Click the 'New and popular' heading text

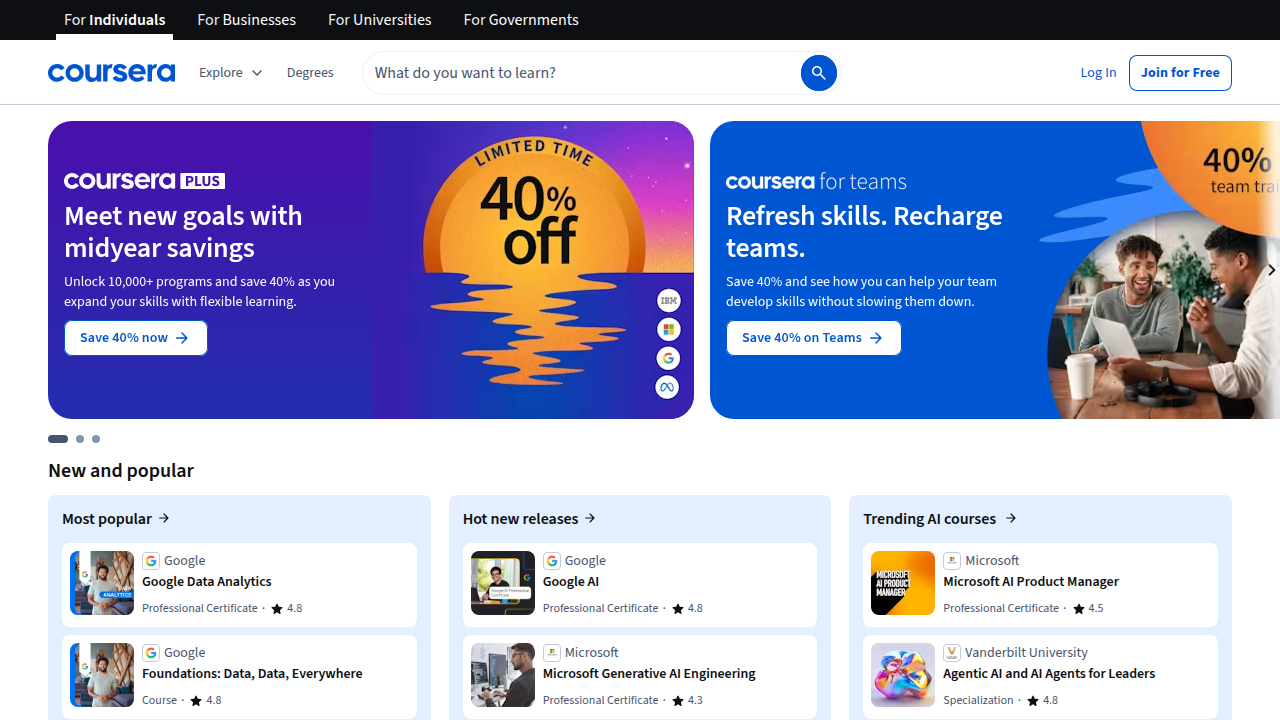click(x=121, y=470)
